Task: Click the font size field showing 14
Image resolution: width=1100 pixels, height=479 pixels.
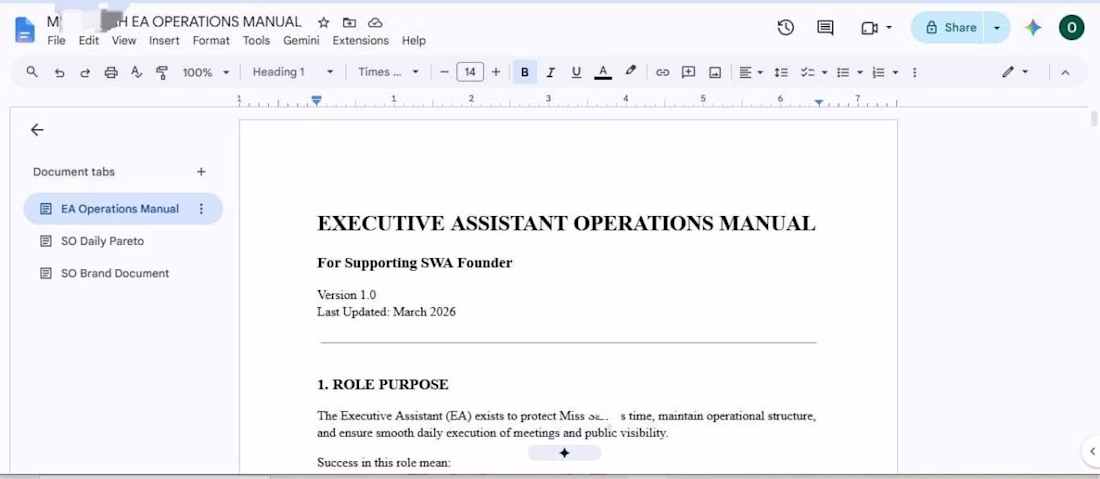Action: pyautogui.click(x=470, y=72)
